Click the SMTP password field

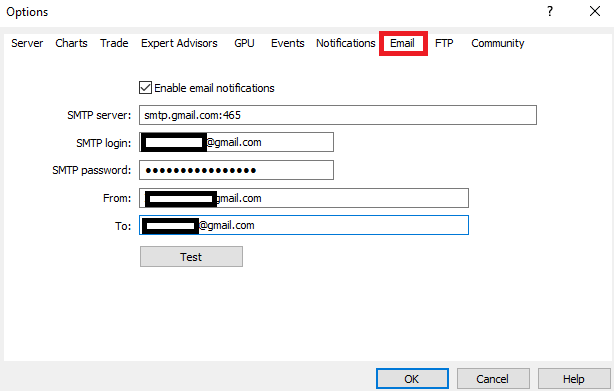click(237, 170)
